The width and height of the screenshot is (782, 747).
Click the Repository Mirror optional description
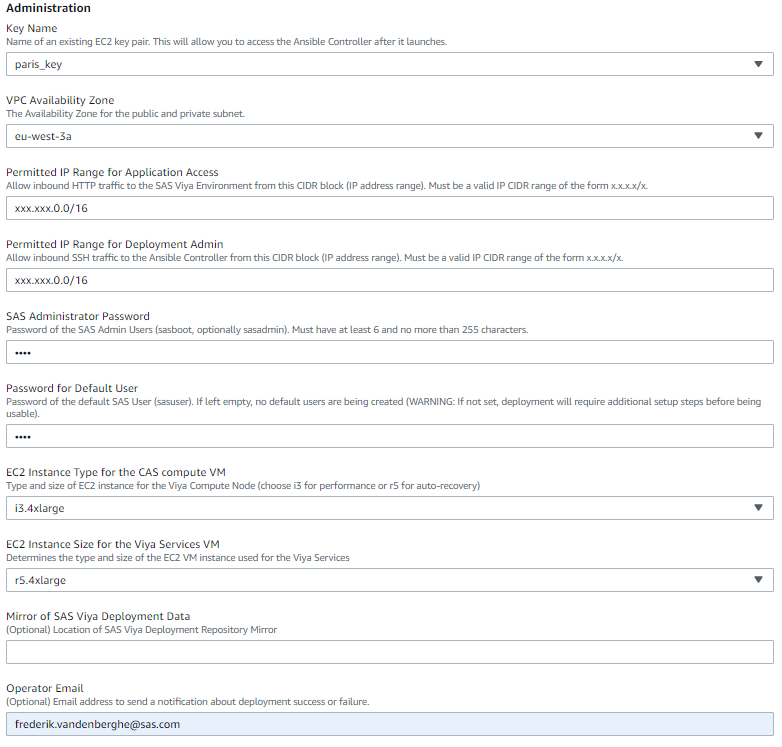pyautogui.click(x=141, y=630)
